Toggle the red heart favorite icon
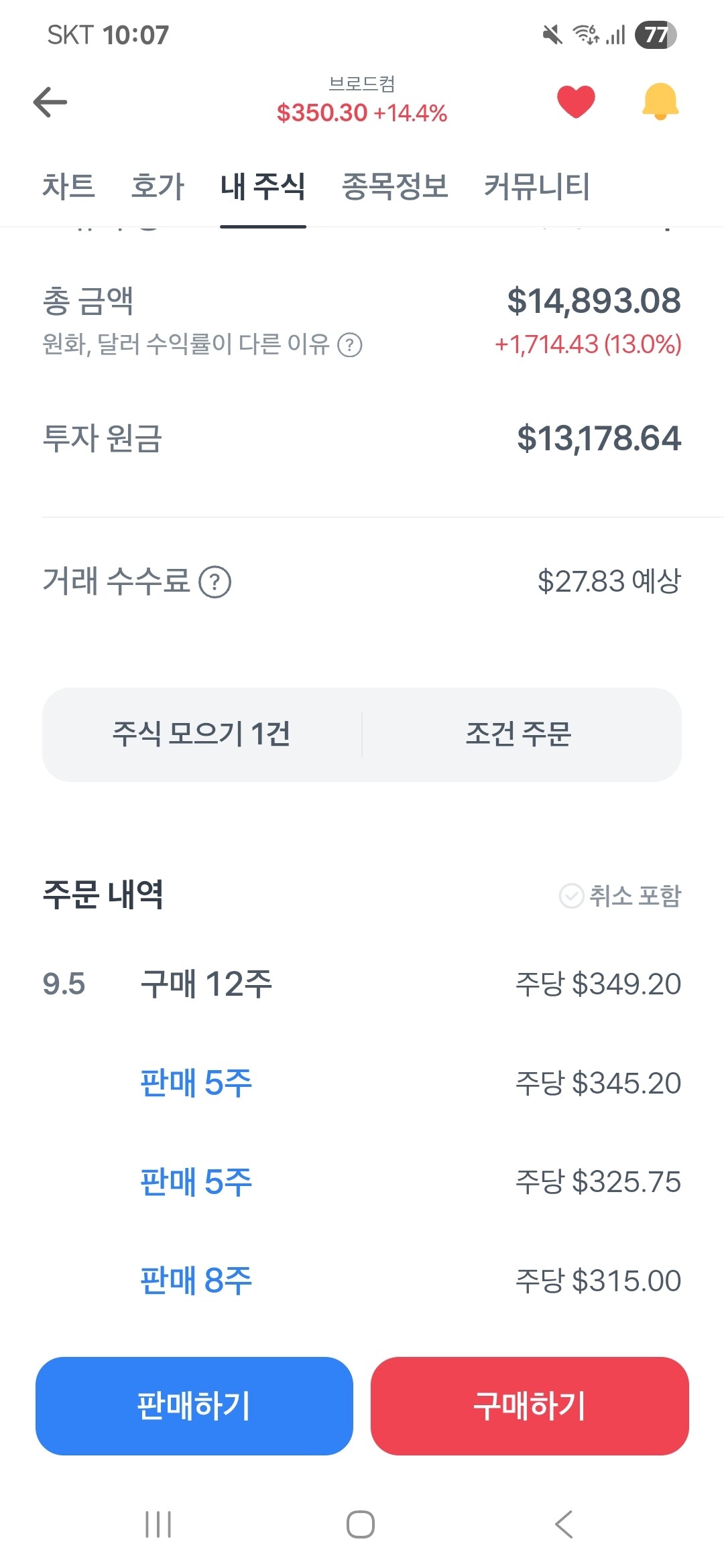Screen dimensions: 724x1568 [x=576, y=102]
